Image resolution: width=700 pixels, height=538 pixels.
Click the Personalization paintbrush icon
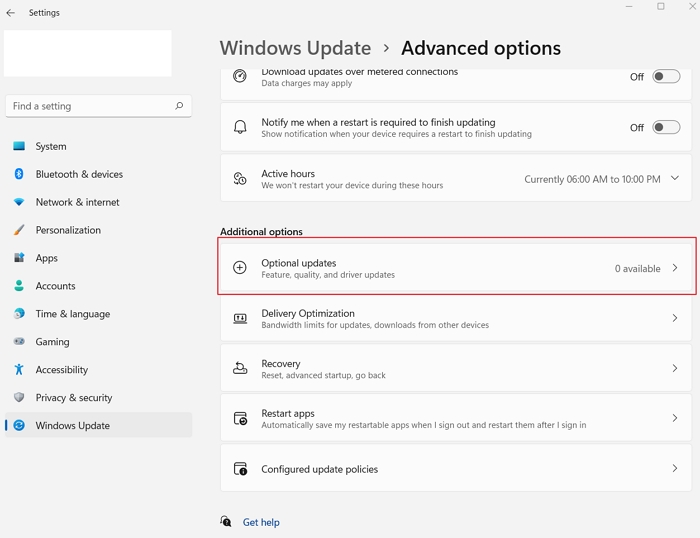19,230
